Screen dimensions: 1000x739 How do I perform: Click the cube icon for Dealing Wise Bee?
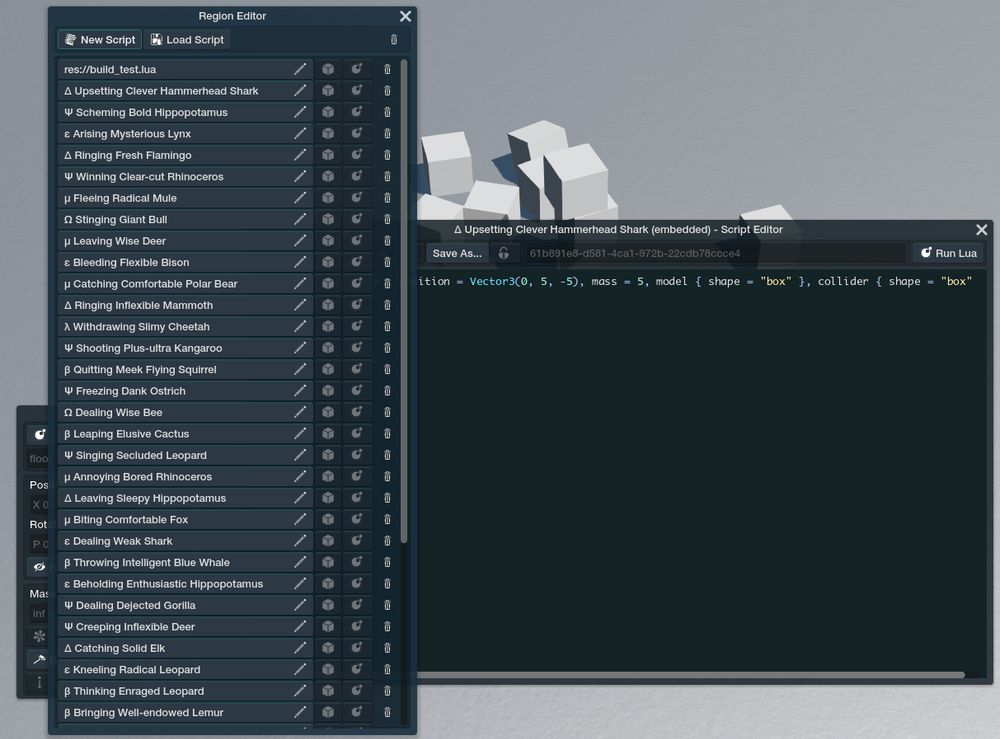[x=328, y=413]
